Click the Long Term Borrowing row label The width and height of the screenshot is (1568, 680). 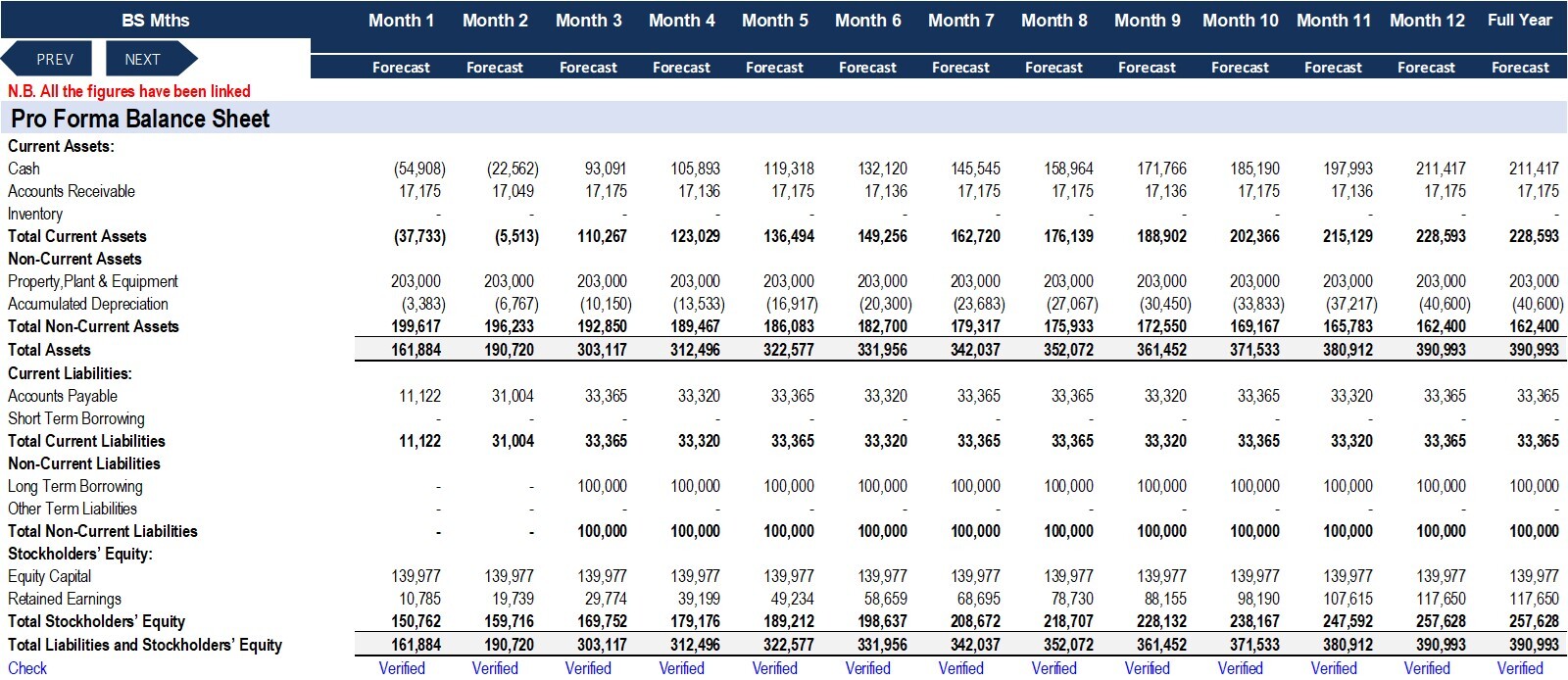coord(74,486)
